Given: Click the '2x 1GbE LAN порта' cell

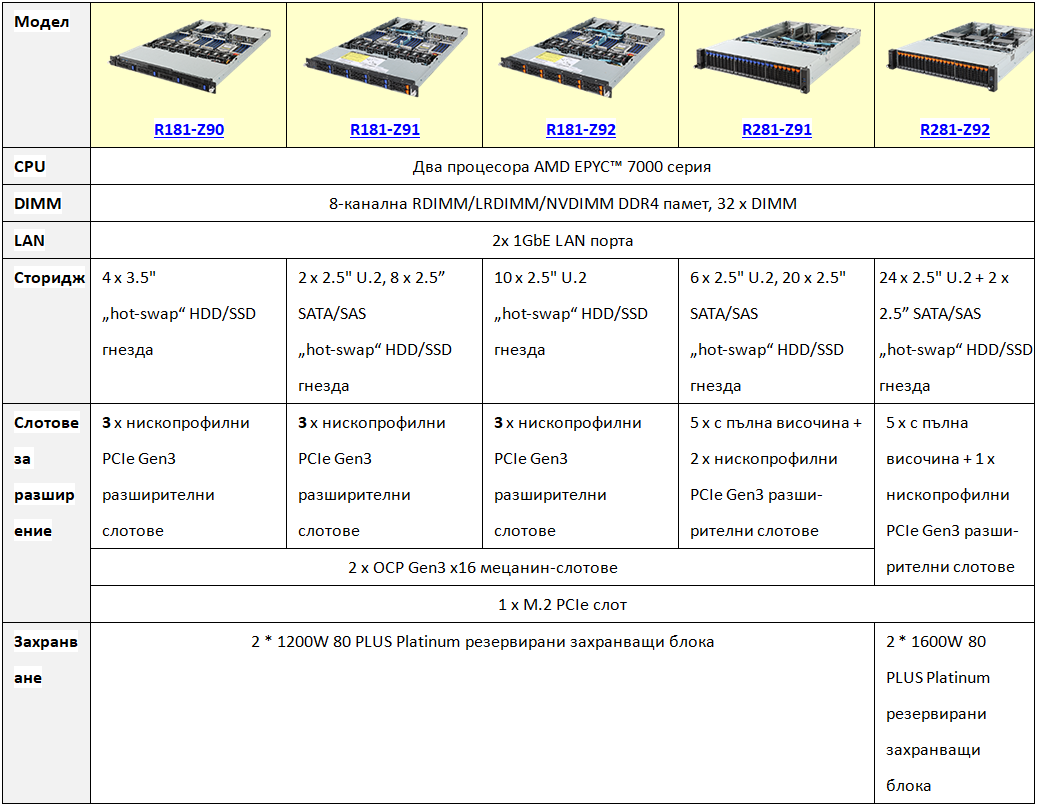Looking at the screenshot, I should pos(562,240).
